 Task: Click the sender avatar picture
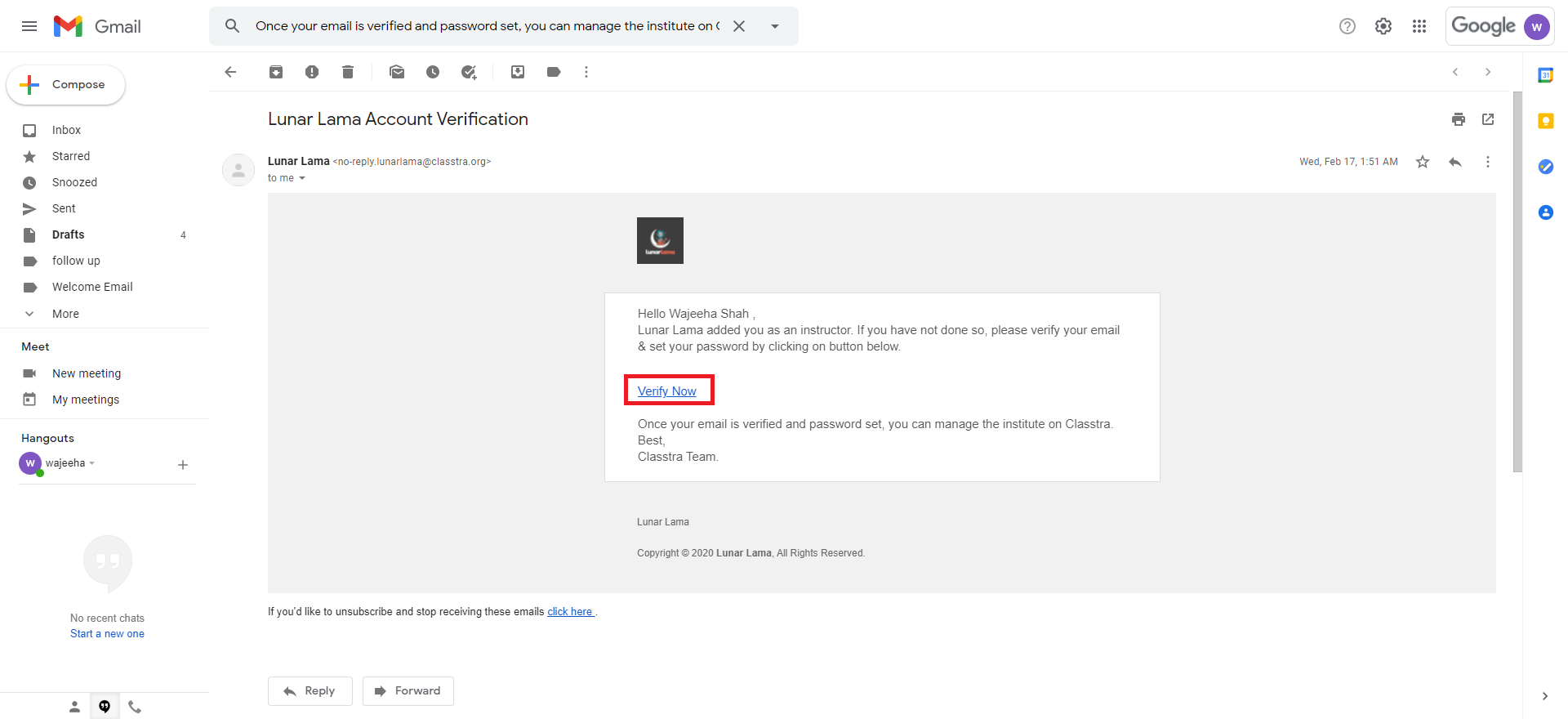point(238,170)
